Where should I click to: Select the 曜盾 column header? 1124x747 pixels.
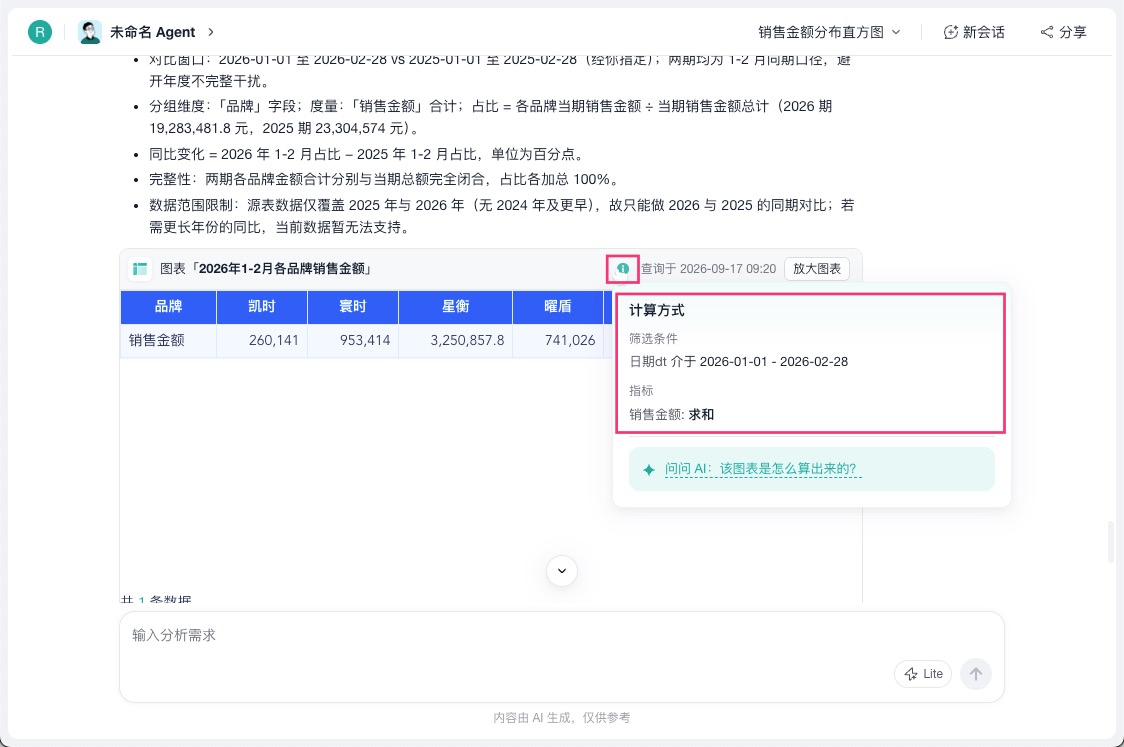[558, 307]
